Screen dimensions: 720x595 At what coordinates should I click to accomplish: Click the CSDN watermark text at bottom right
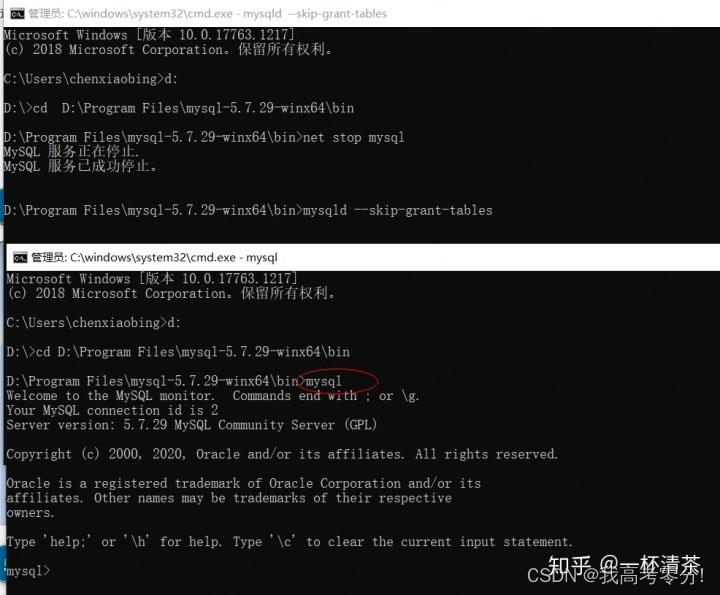pos(615,575)
